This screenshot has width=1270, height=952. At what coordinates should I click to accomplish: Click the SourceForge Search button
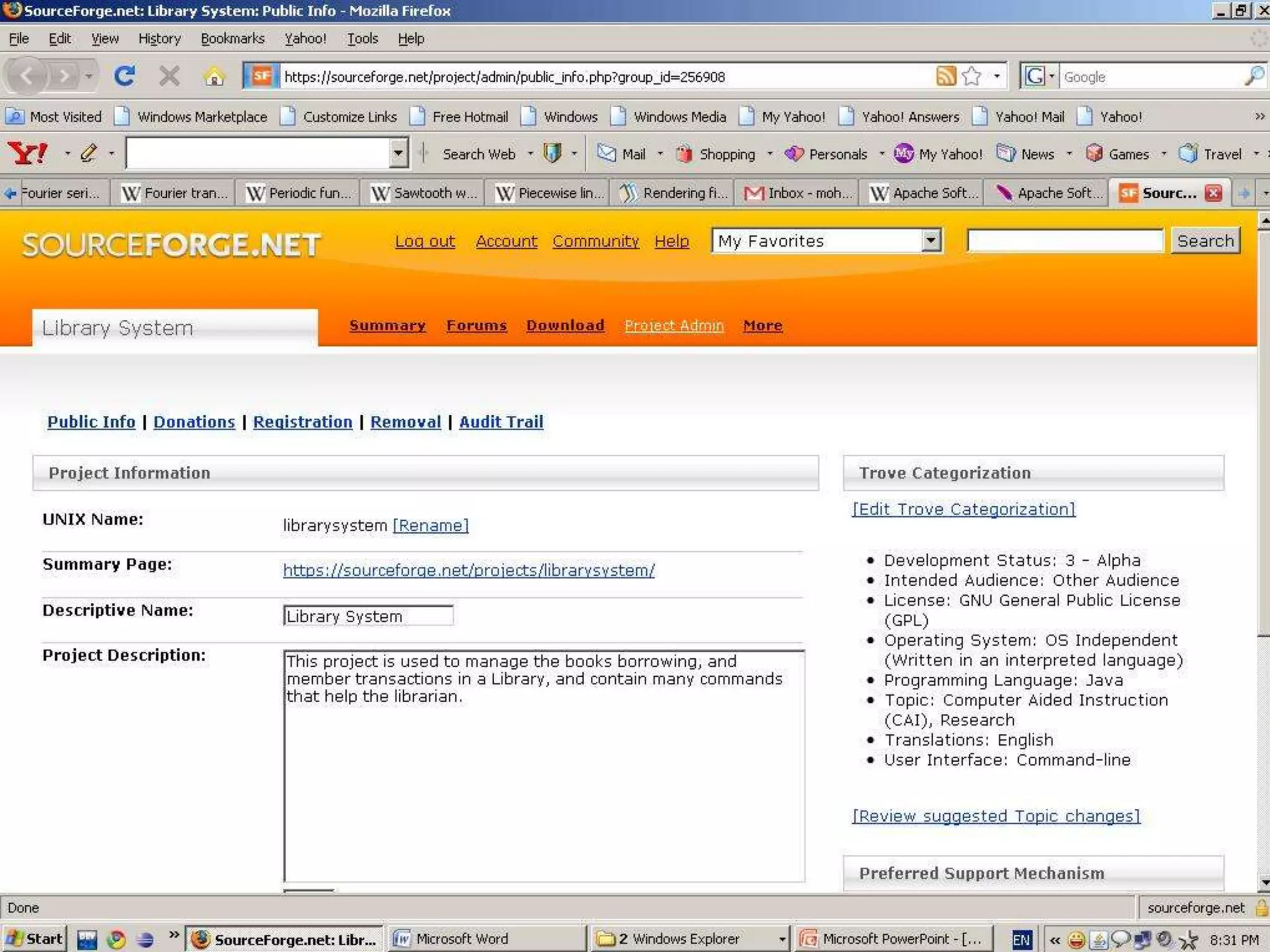1206,240
